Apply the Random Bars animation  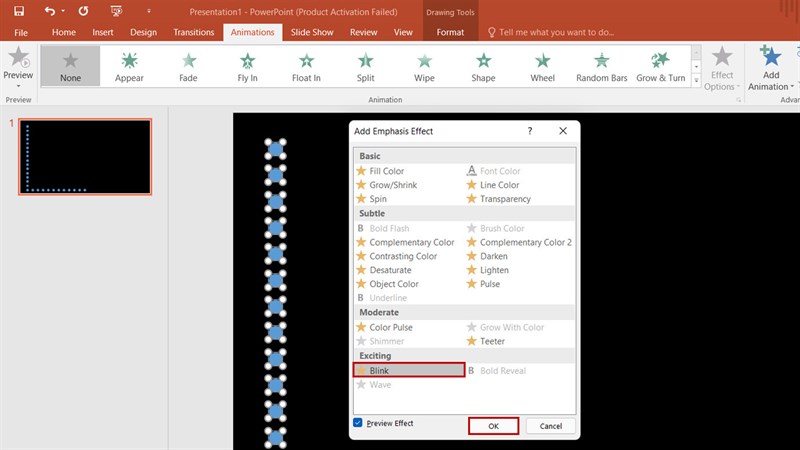point(602,66)
